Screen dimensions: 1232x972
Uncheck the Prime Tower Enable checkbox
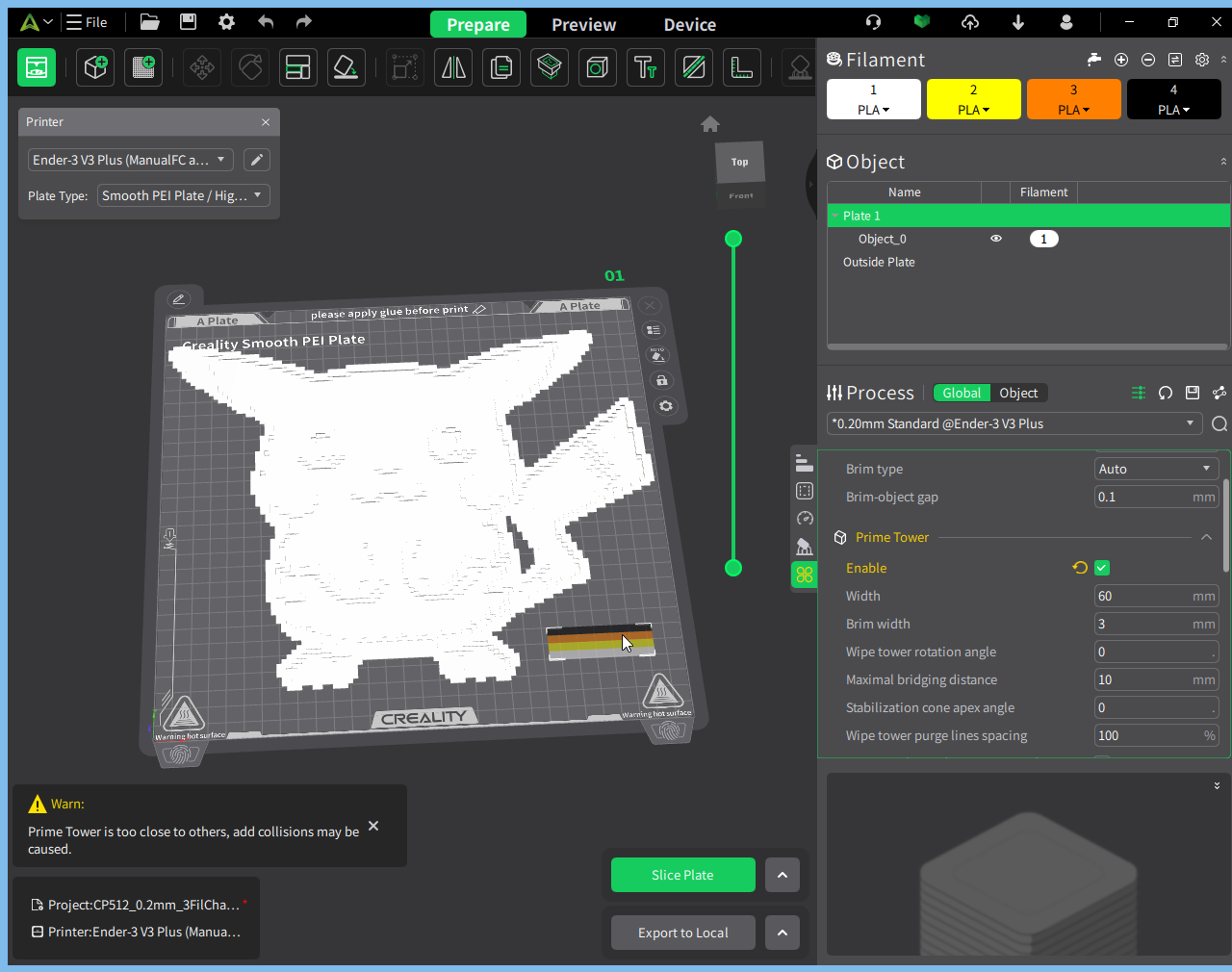tap(1102, 568)
